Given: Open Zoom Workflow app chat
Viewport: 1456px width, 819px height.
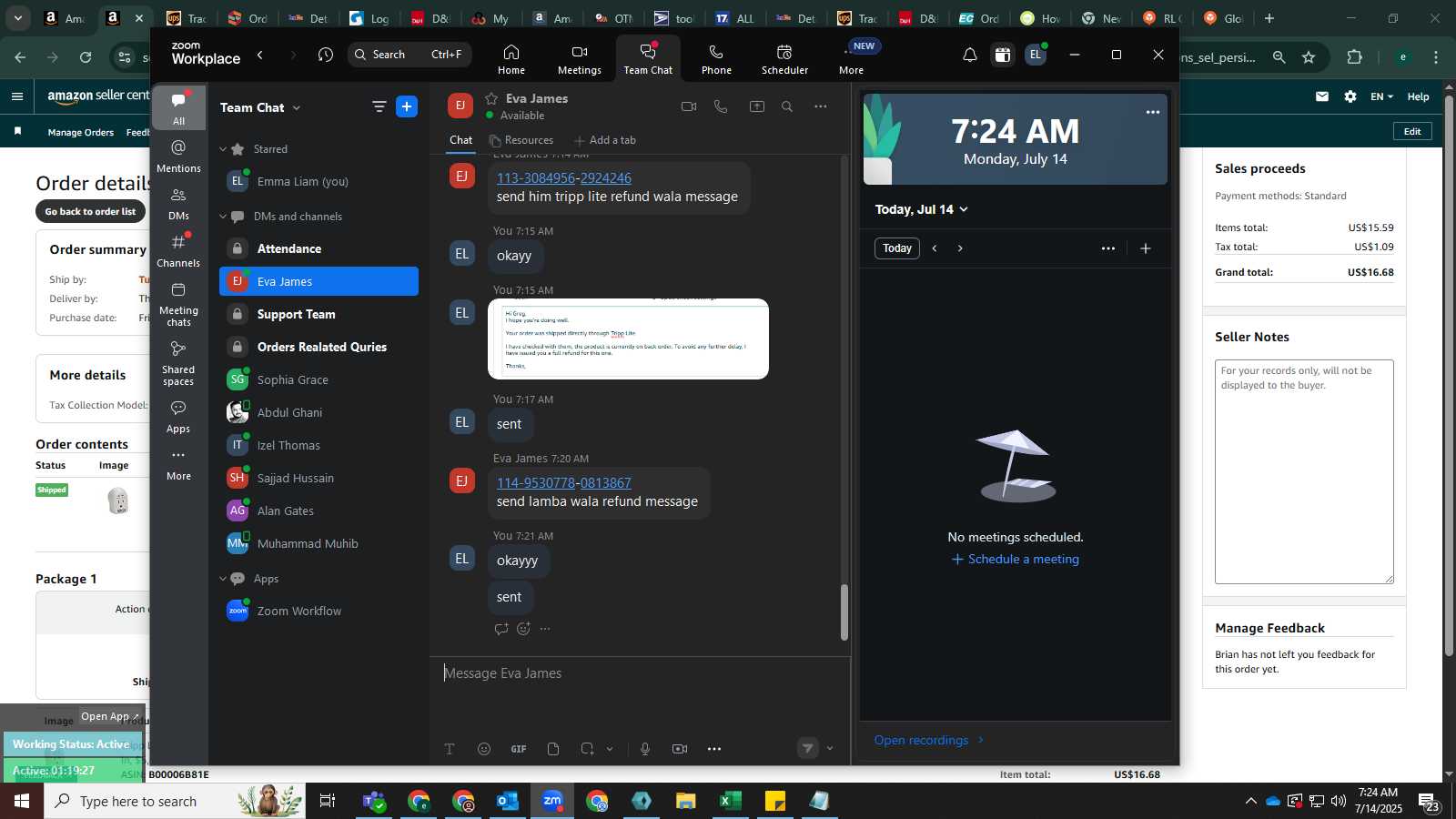Looking at the screenshot, I should (318, 611).
